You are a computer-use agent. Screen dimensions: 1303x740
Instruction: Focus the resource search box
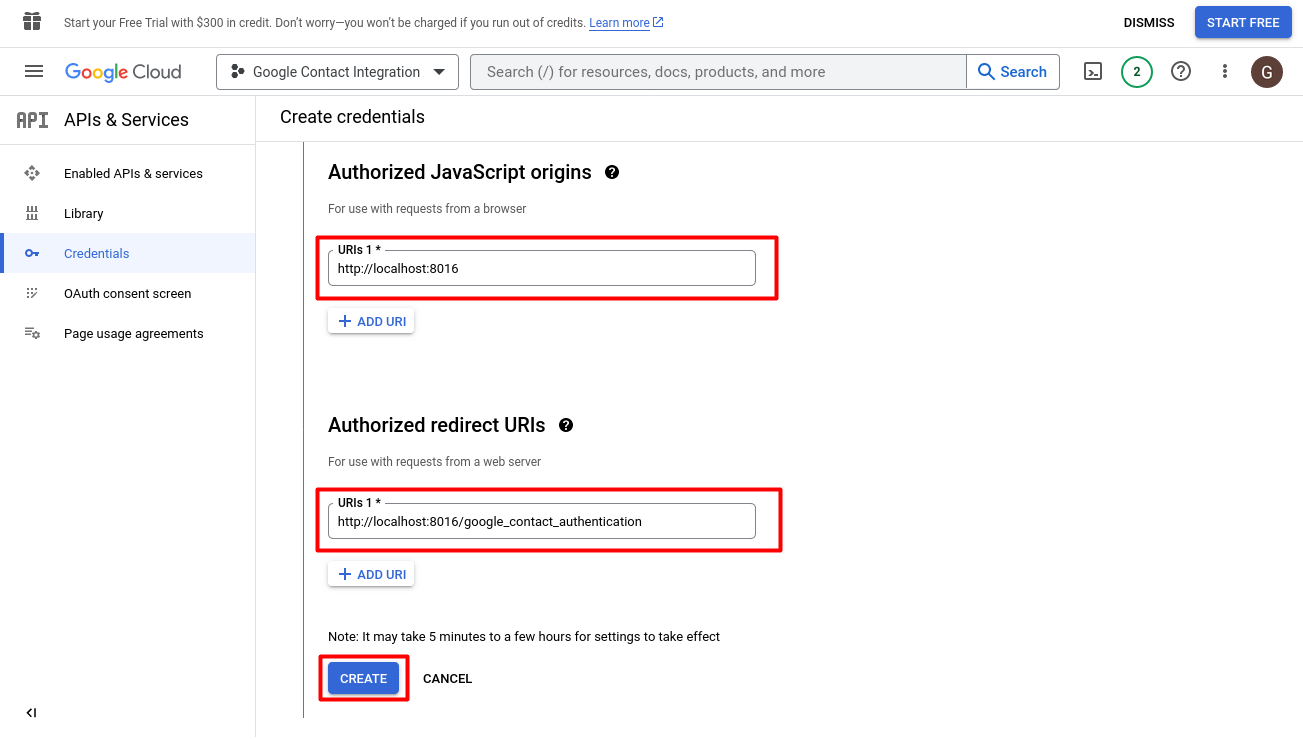(717, 72)
